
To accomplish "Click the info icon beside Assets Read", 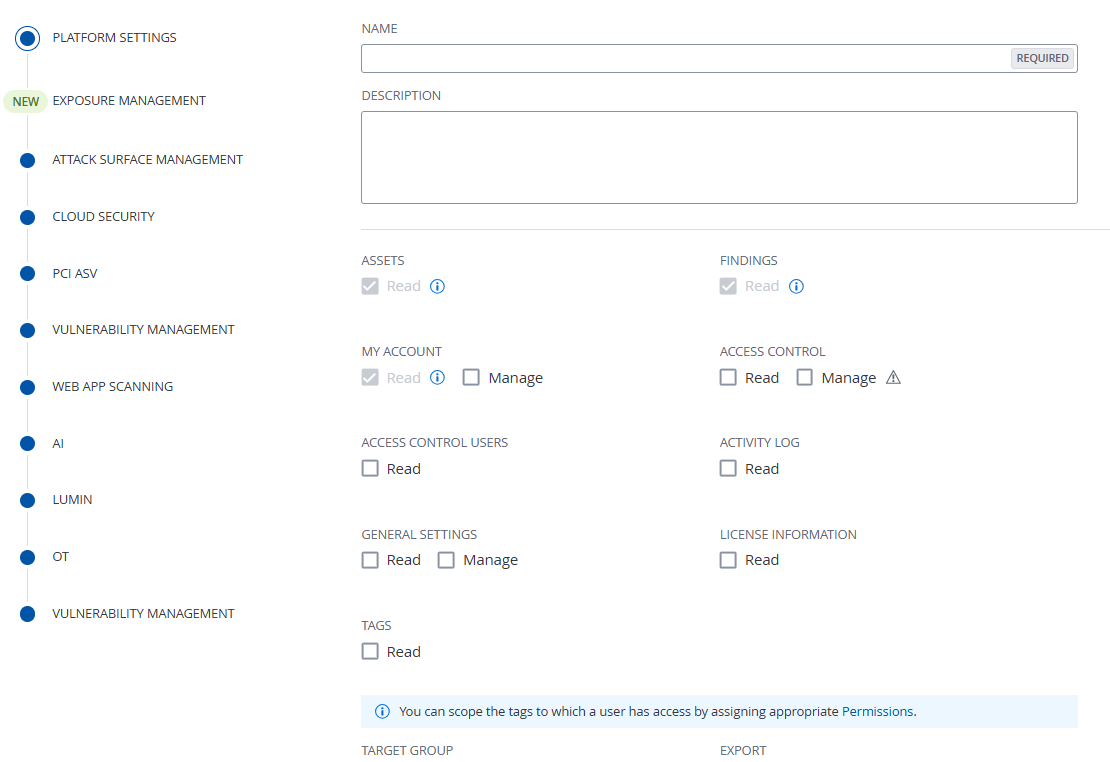I will coord(437,286).
